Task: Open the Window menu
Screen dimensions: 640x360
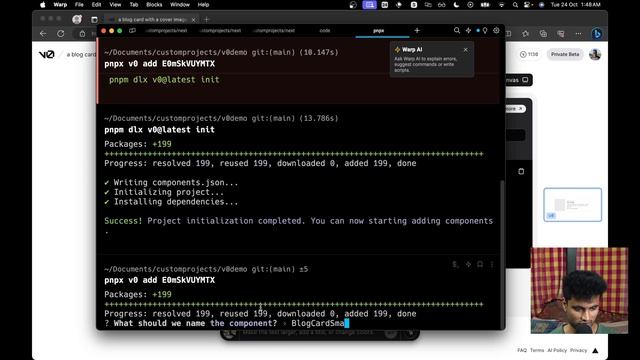Action: [x=180, y=5]
